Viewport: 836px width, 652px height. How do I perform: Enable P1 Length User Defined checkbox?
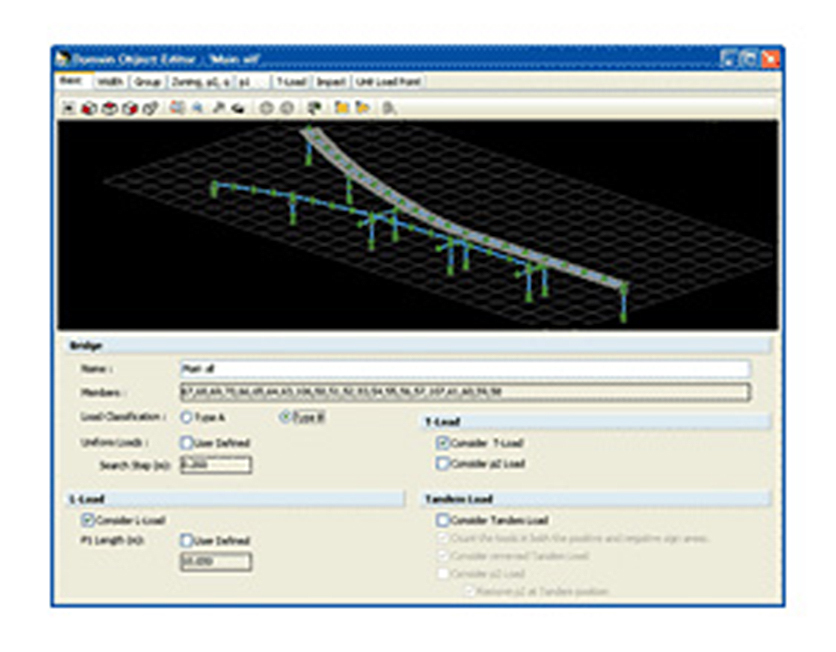(x=186, y=541)
